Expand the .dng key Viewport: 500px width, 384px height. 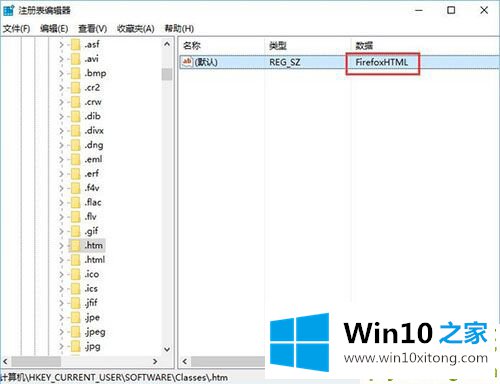[x=61, y=145]
